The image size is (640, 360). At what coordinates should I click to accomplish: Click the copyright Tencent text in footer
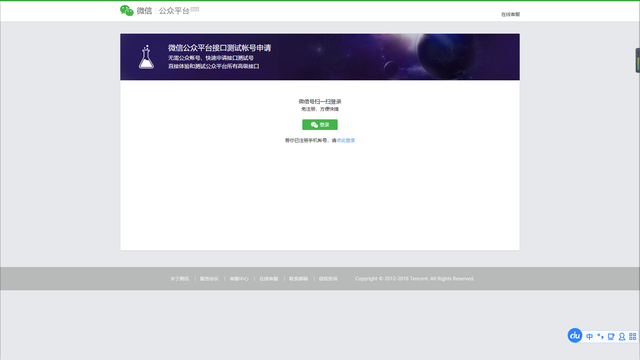tap(414, 279)
